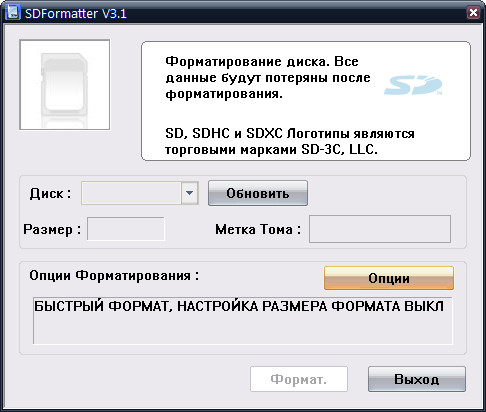Image resolution: width=486 pixels, height=412 pixels.
Task: Click the Метка Тома label
Action: 258,229
